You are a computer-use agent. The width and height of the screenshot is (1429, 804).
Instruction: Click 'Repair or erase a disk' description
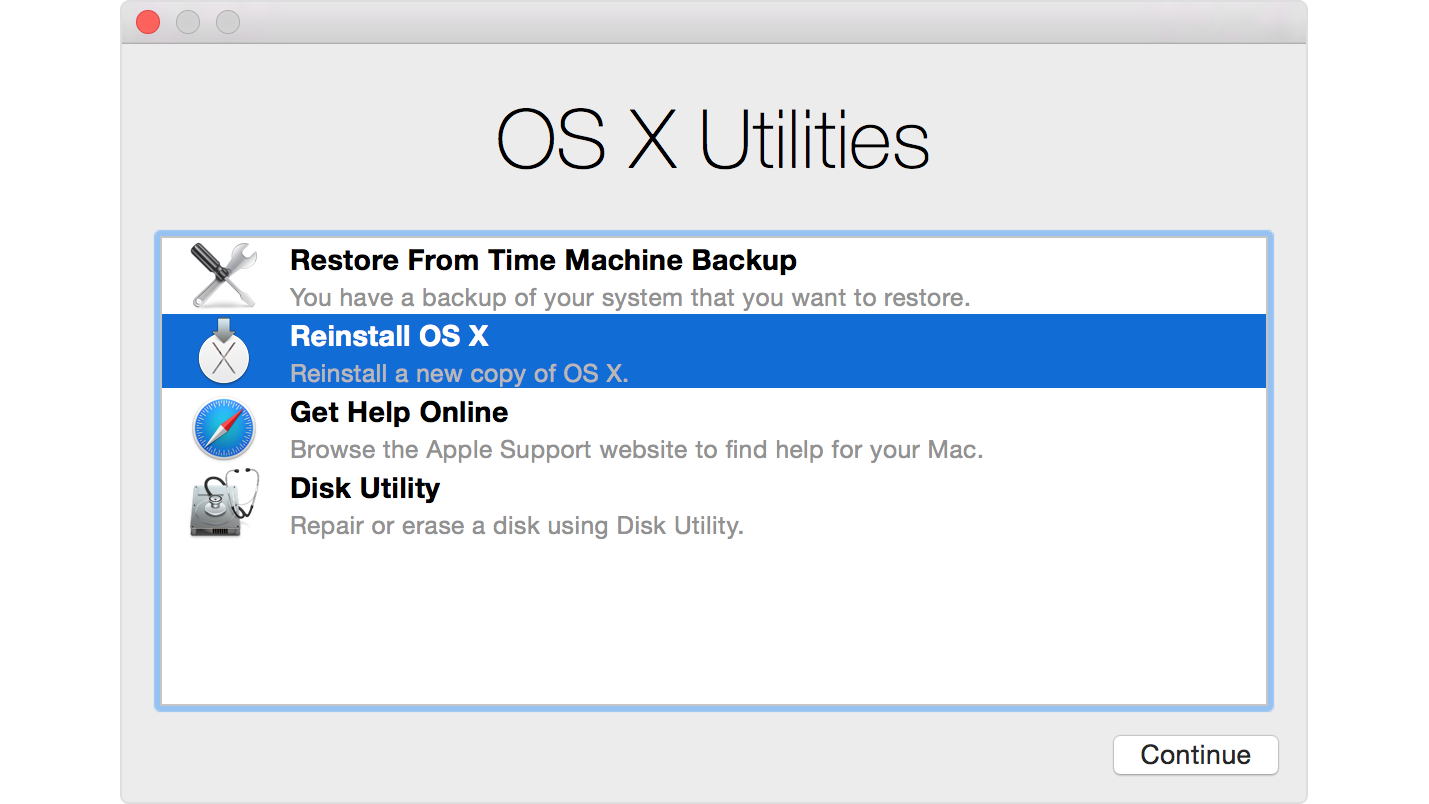(516, 526)
